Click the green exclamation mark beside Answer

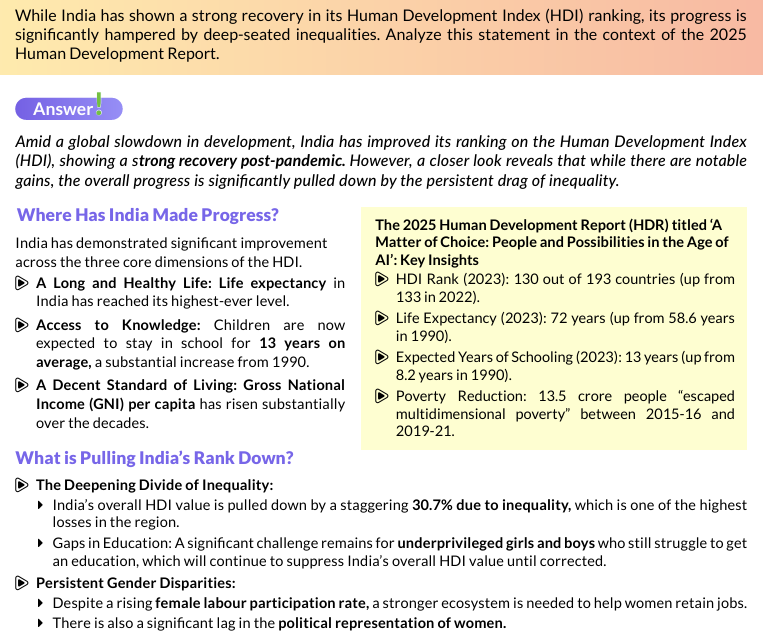(99, 104)
